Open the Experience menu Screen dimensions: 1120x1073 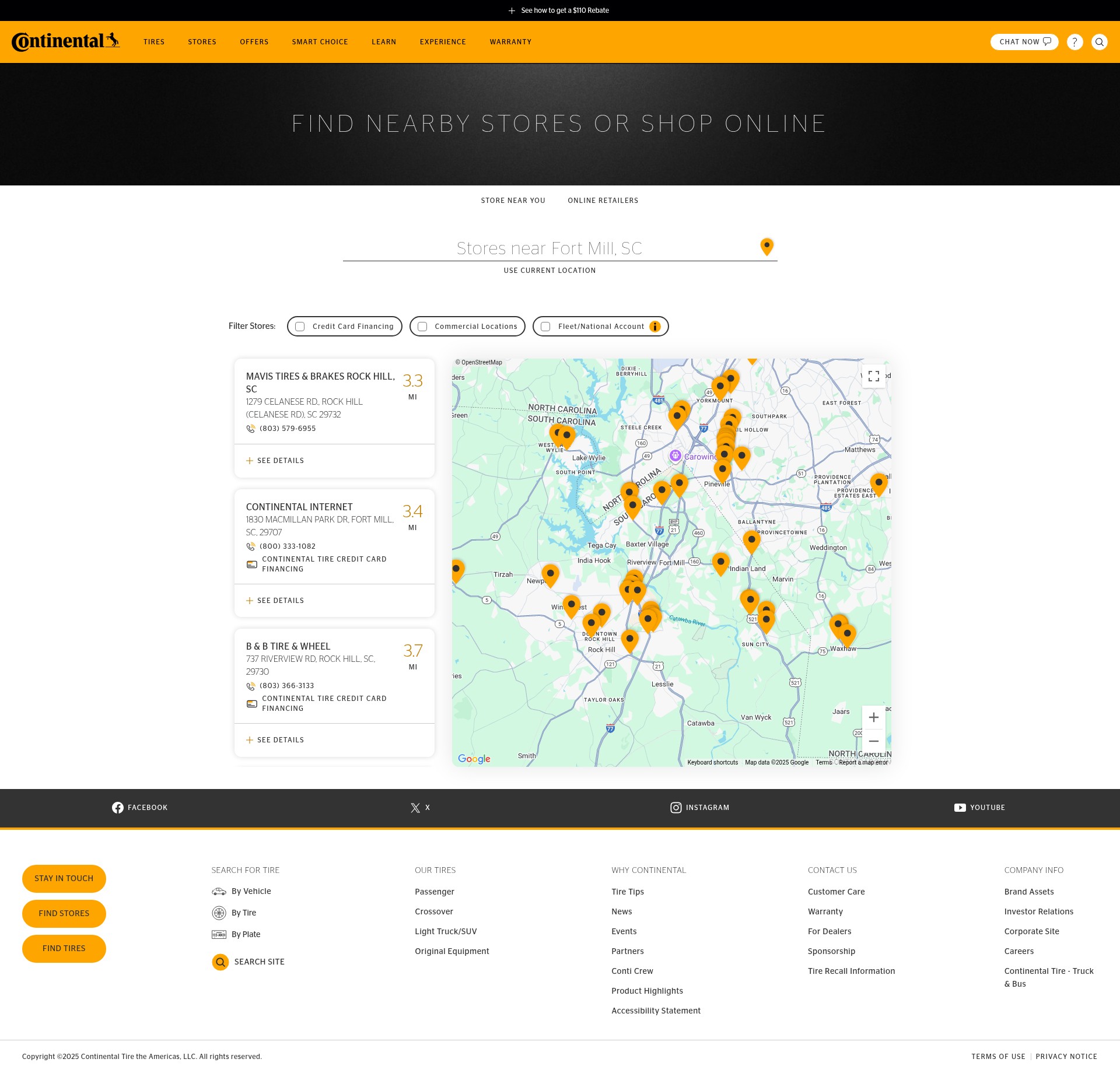pyautogui.click(x=443, y=42)
